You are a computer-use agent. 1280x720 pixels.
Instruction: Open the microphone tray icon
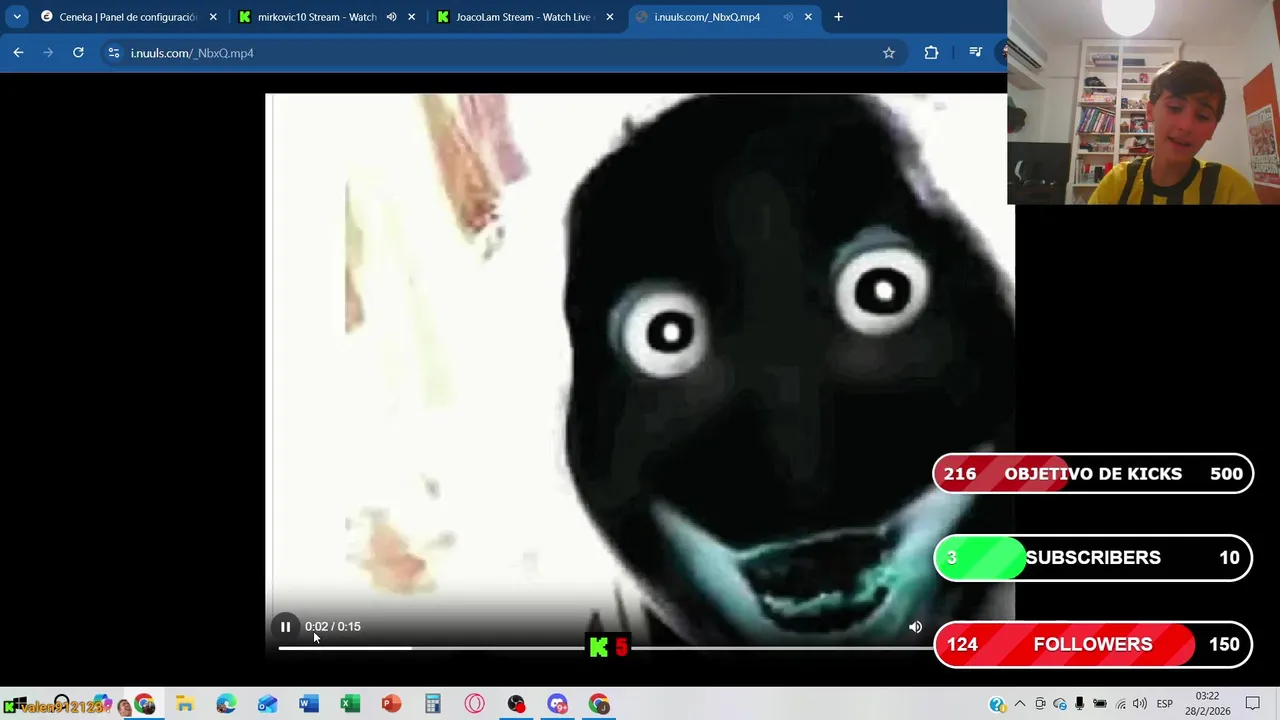1080,704
